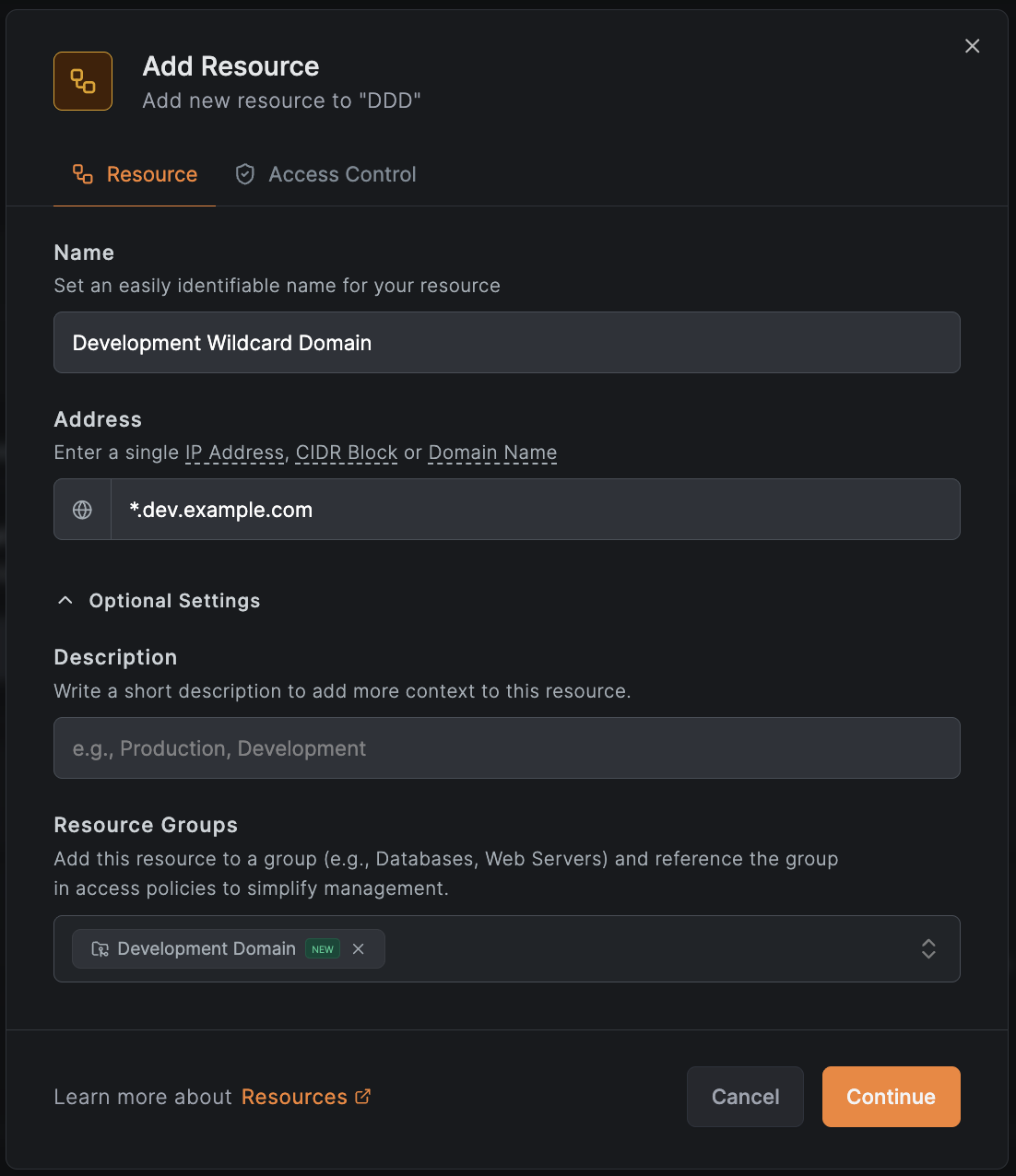The height and width of the screenshot is (1176, 1016).
Task: Open the Resources documentation link
Action: click(x=294, y=1096)
